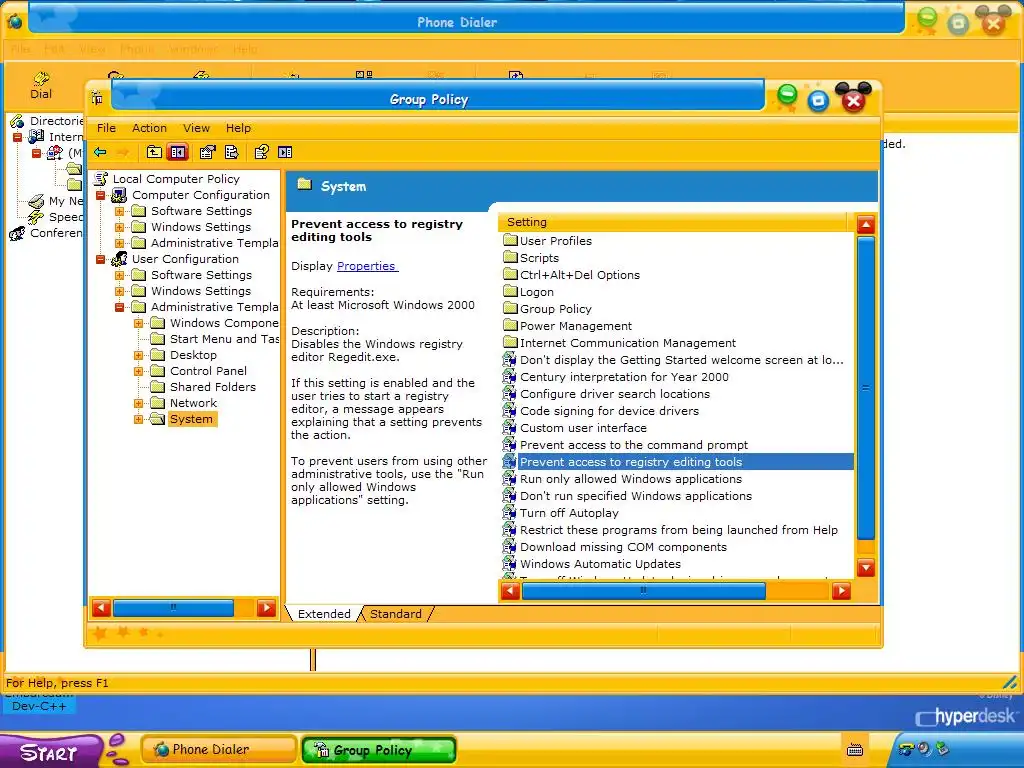Screen dimensions: 1024x768
Task: Open the View menu in Group Policy
Action: (x=196, y=128)
